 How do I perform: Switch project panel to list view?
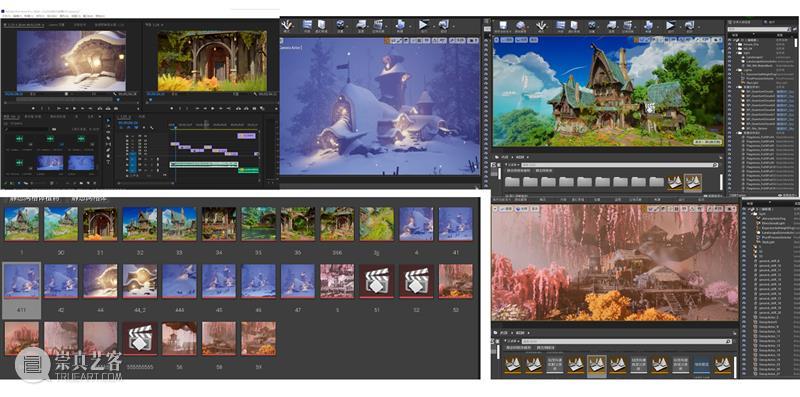12,183
